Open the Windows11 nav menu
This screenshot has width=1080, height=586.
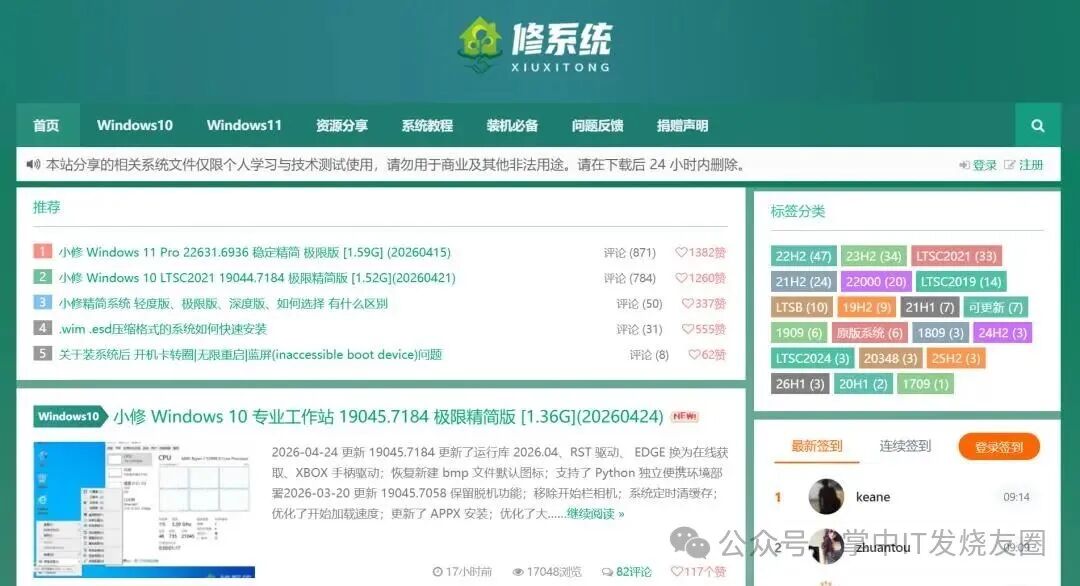pyautogui.click(x=245, y=125)
